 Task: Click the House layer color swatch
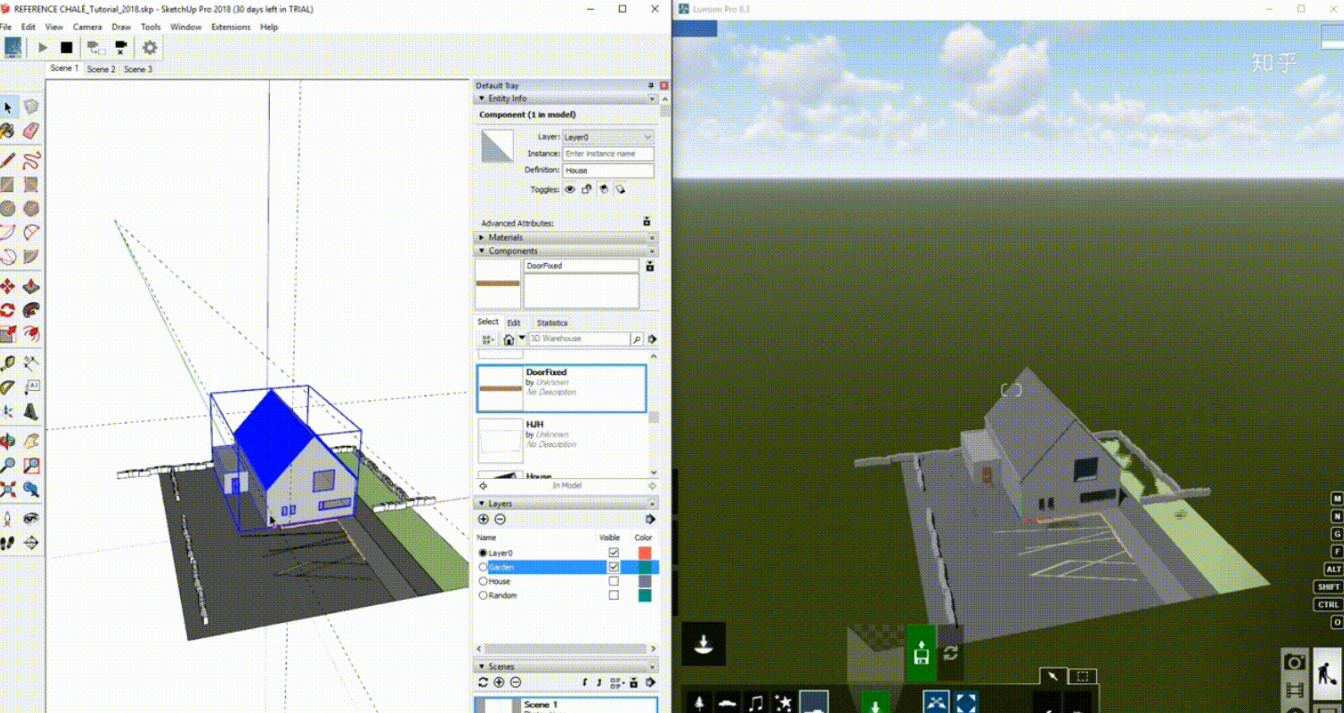click(645, 581)
